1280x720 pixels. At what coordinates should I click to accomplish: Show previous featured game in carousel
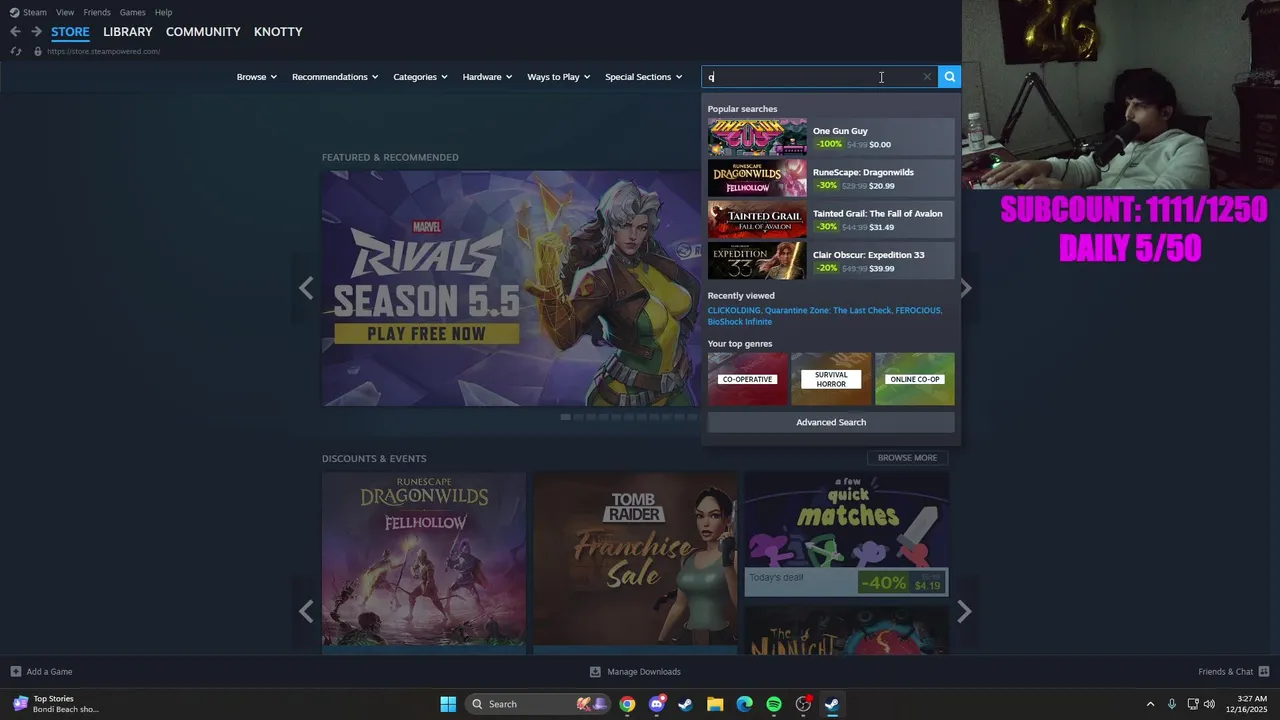tap(306, 288)
